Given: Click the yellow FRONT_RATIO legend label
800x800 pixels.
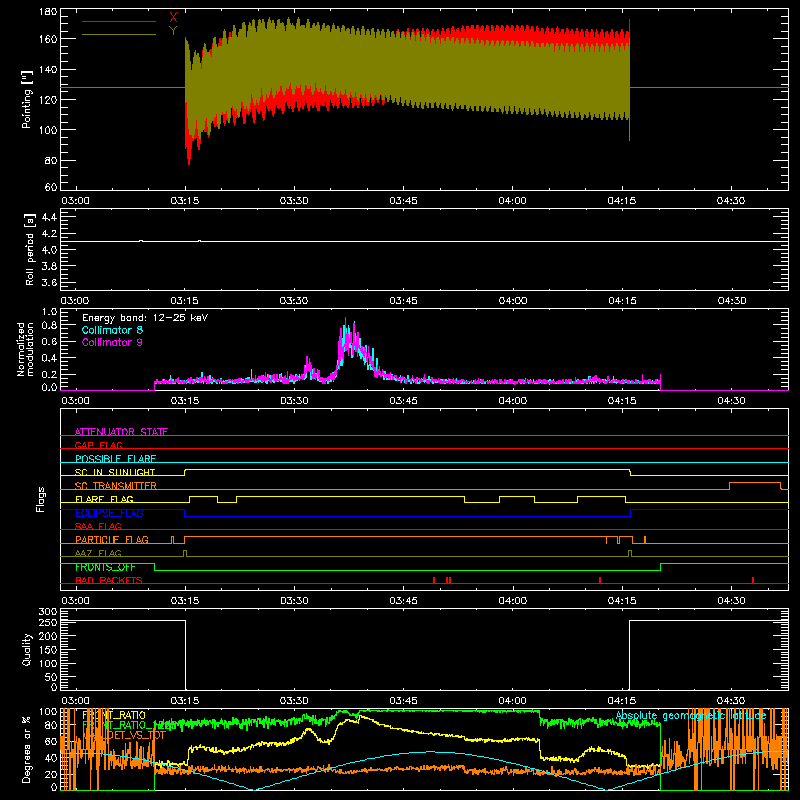Looking at the screenshot, I should 114,715.
